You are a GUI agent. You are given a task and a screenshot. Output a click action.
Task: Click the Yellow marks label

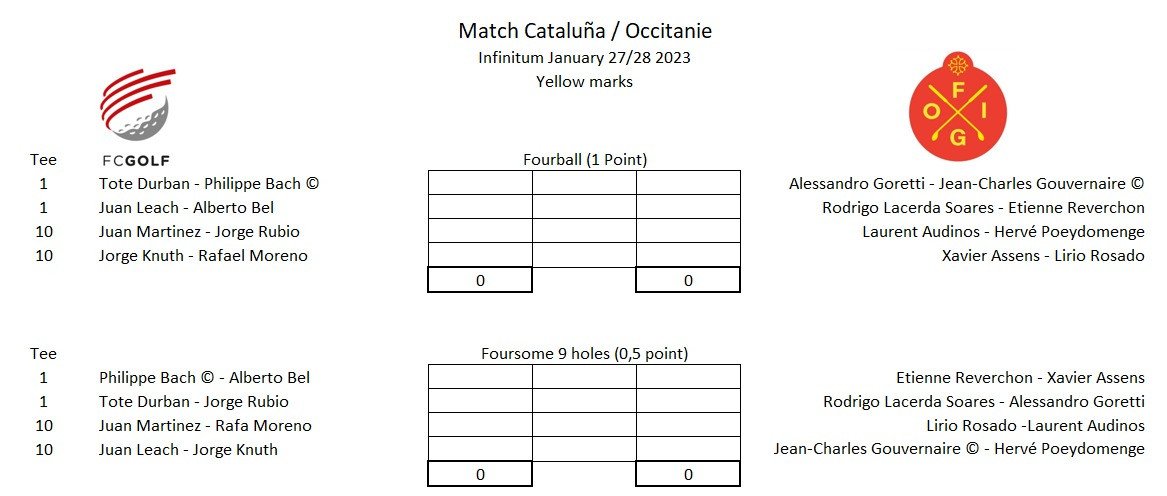[x=584, y=81]
